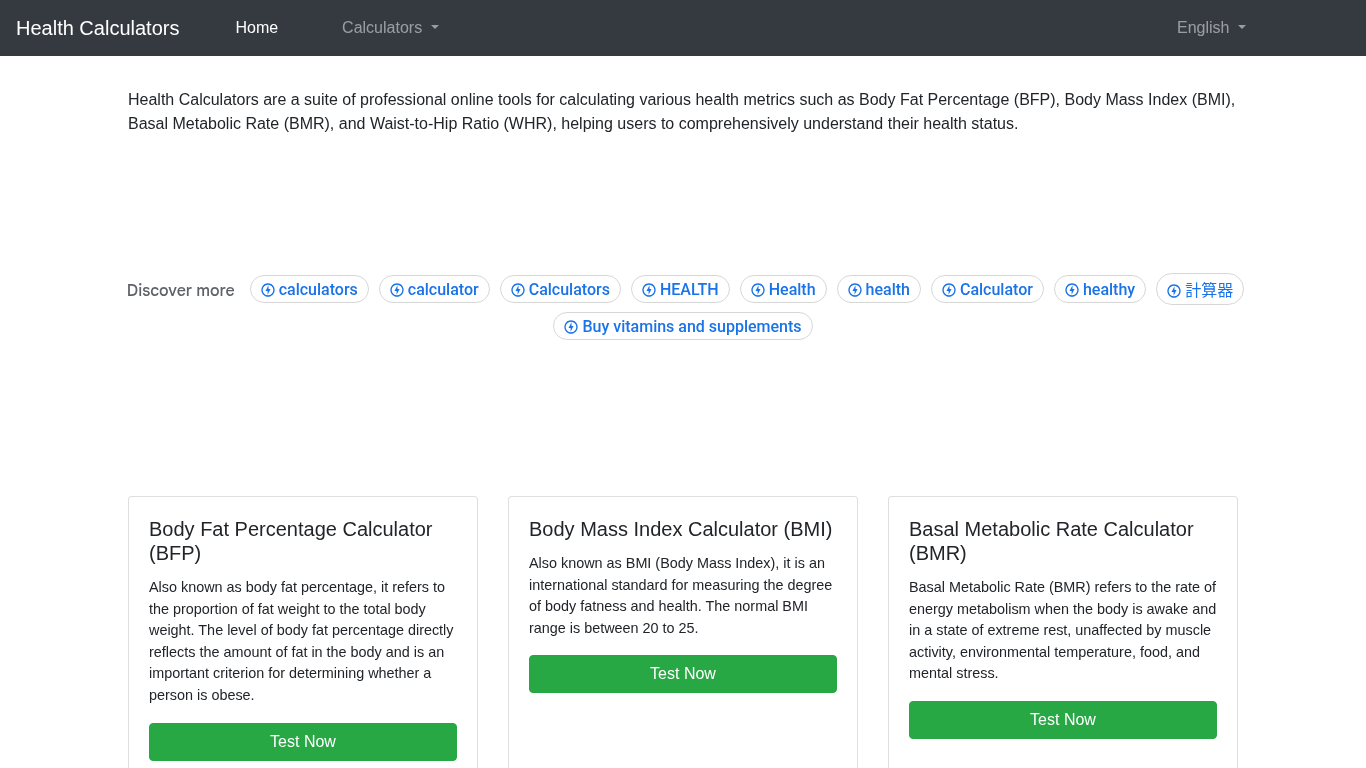Click the plus icon beside Buy vitamins and supplements
This screenshot has width=1366, height=768.
(571, 326)
